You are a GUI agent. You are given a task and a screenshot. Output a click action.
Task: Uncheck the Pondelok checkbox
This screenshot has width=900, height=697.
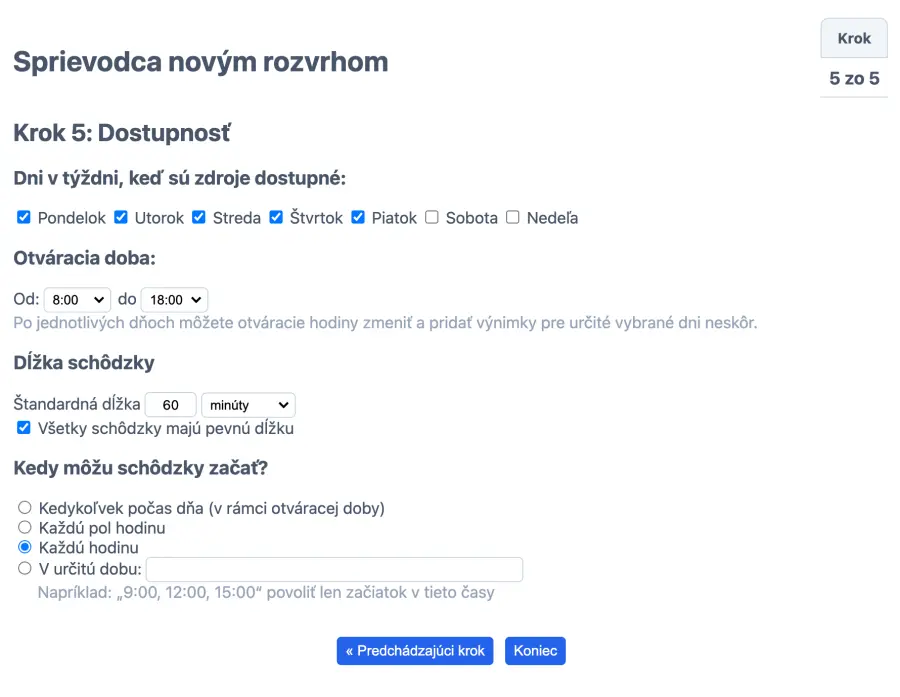click(x=24, y=217)
